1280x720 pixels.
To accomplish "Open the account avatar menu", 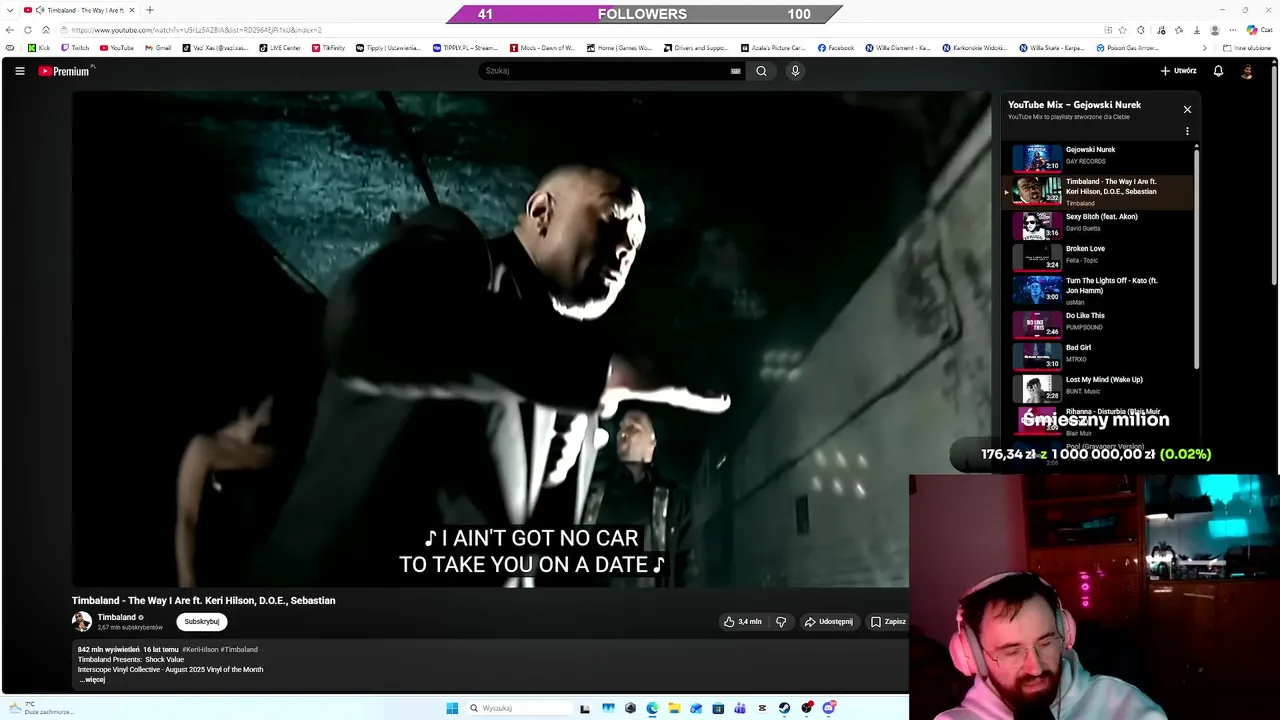I will click(1247, 71).
